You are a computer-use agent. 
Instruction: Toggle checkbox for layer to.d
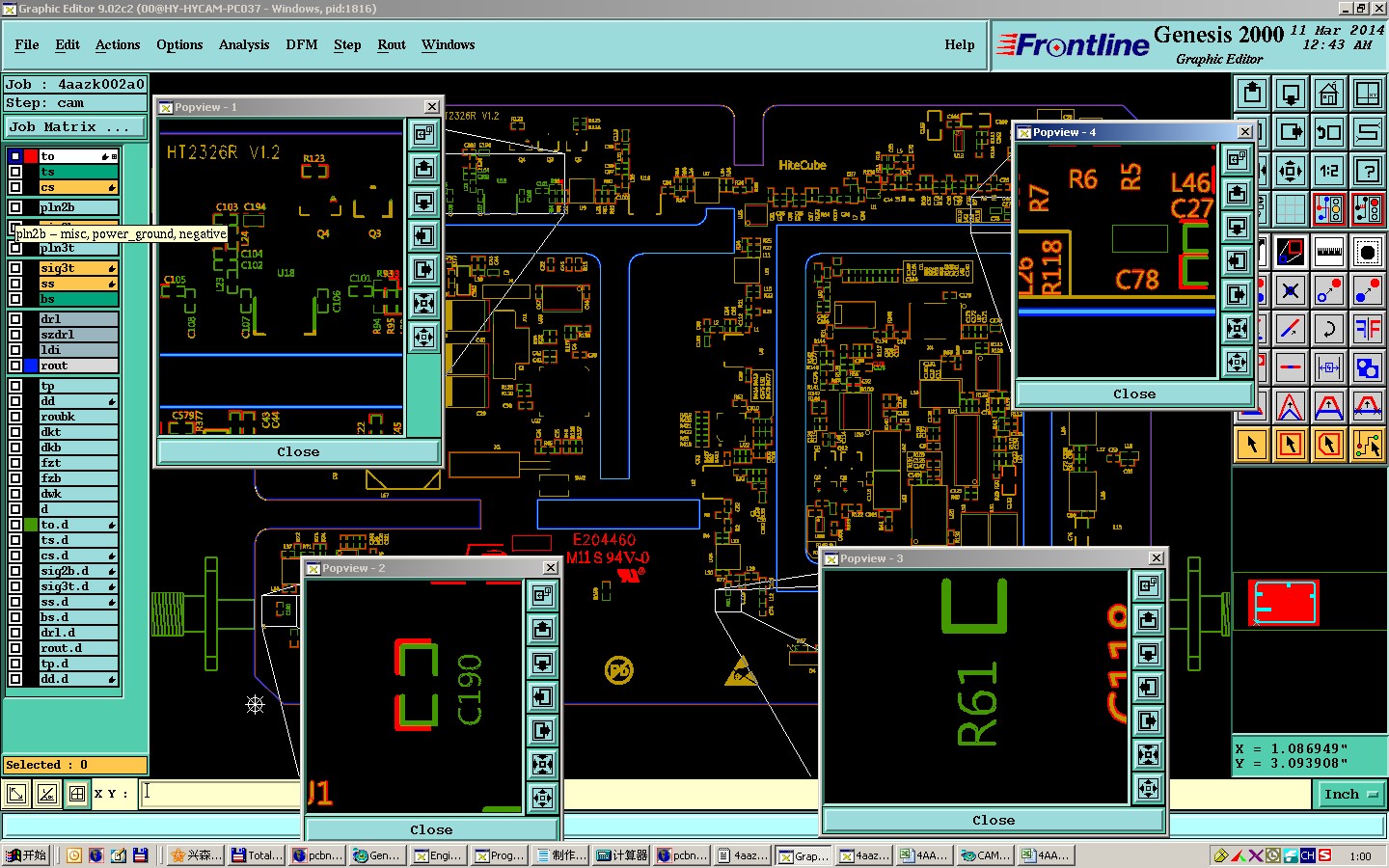pyautogui.click(x=15, y=525)
